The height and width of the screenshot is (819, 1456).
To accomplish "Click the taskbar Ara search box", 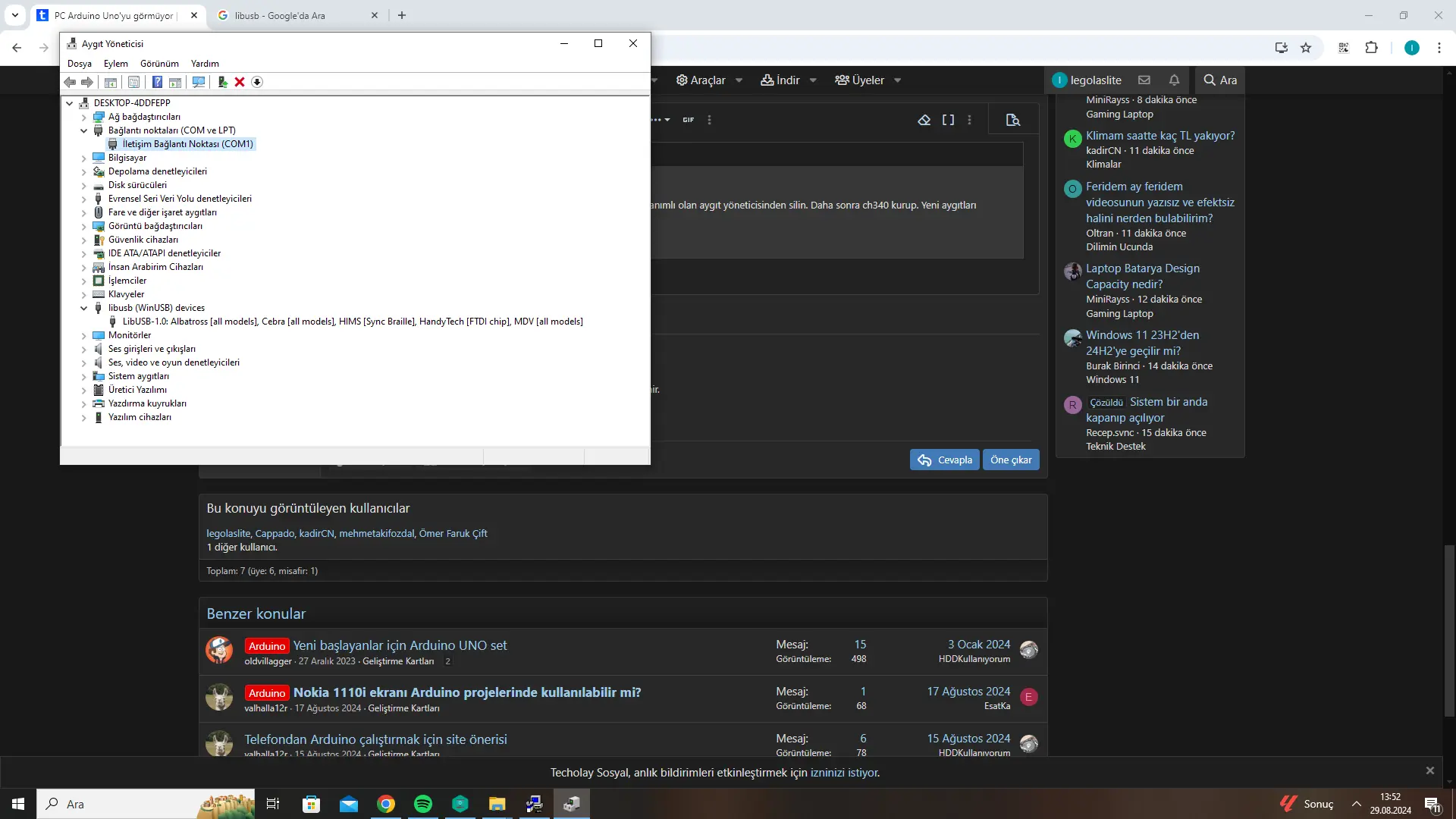I will click(146, 804).
